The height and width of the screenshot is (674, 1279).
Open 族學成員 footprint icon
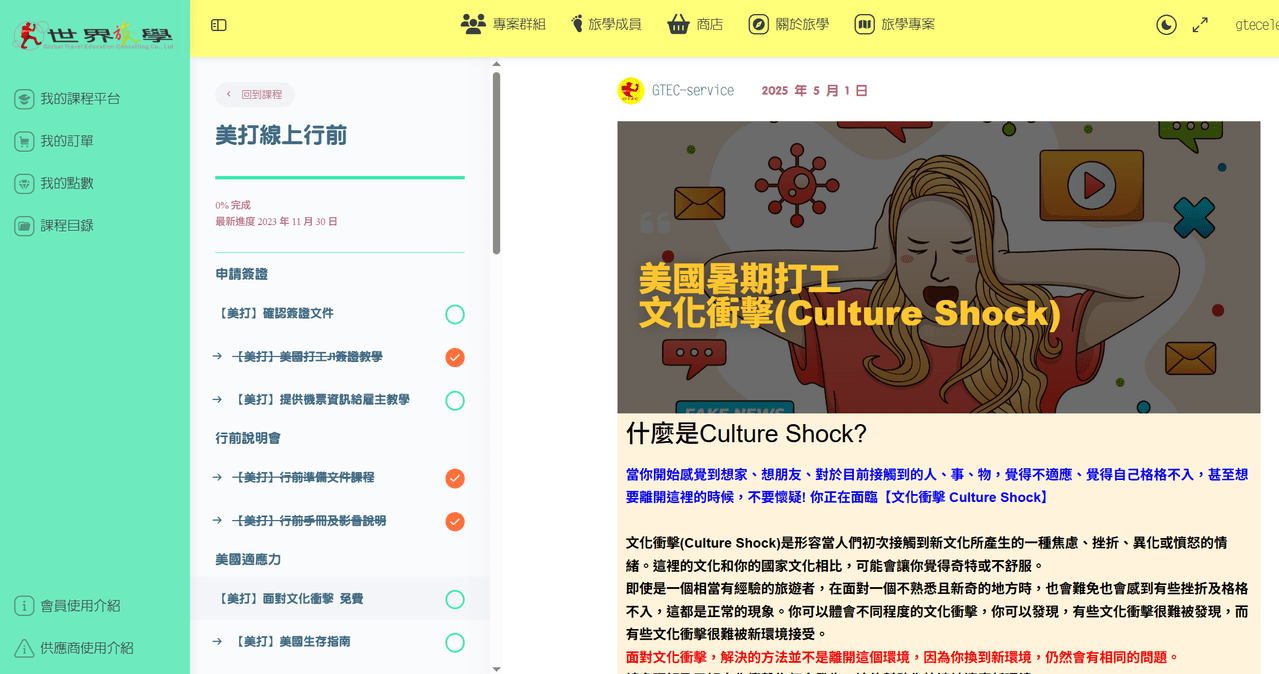click(577, 24)
